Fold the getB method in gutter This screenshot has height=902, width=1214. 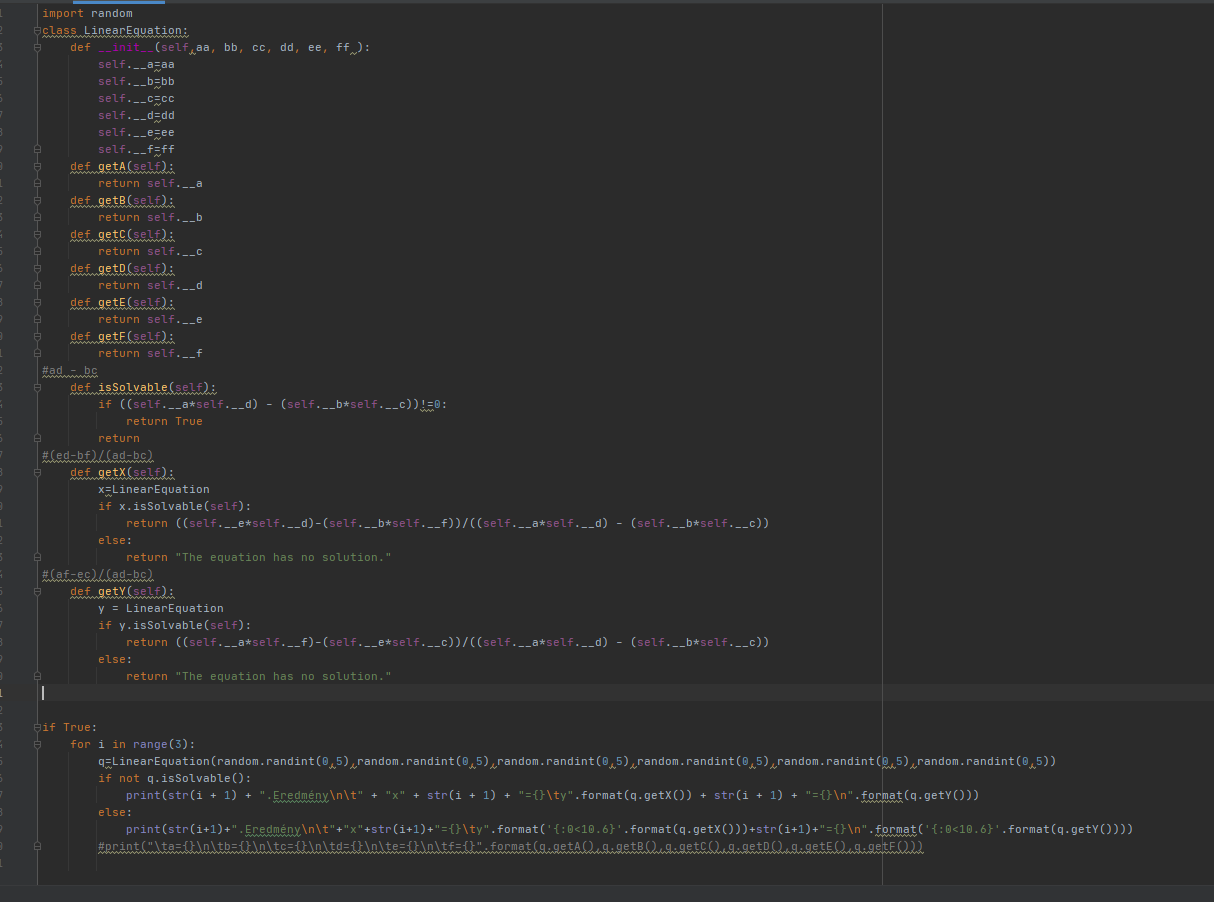(x=37, y=200)
